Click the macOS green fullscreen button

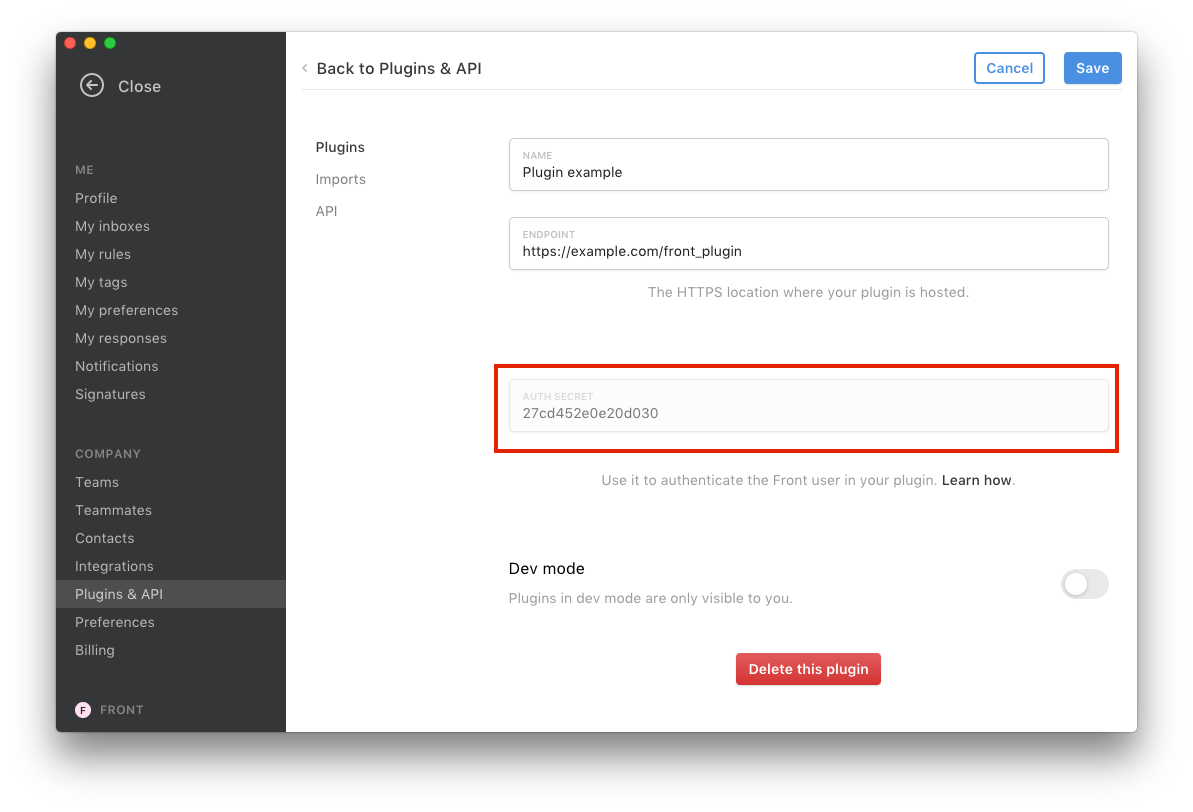110,43
